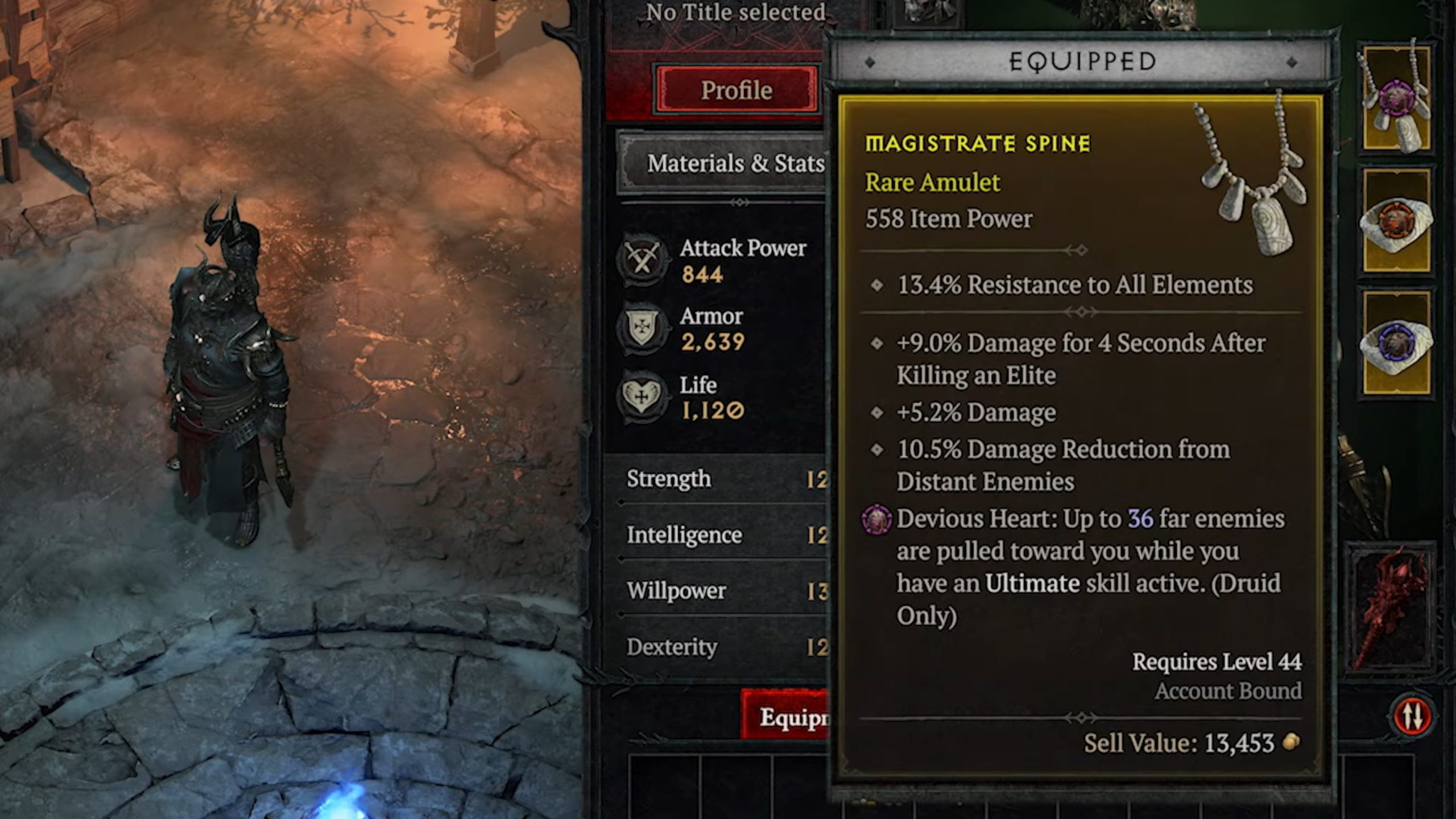The height and width of the screenshot is (819, 1456).
Task: Click the Armor shield icon
Action: coord(643,328)
